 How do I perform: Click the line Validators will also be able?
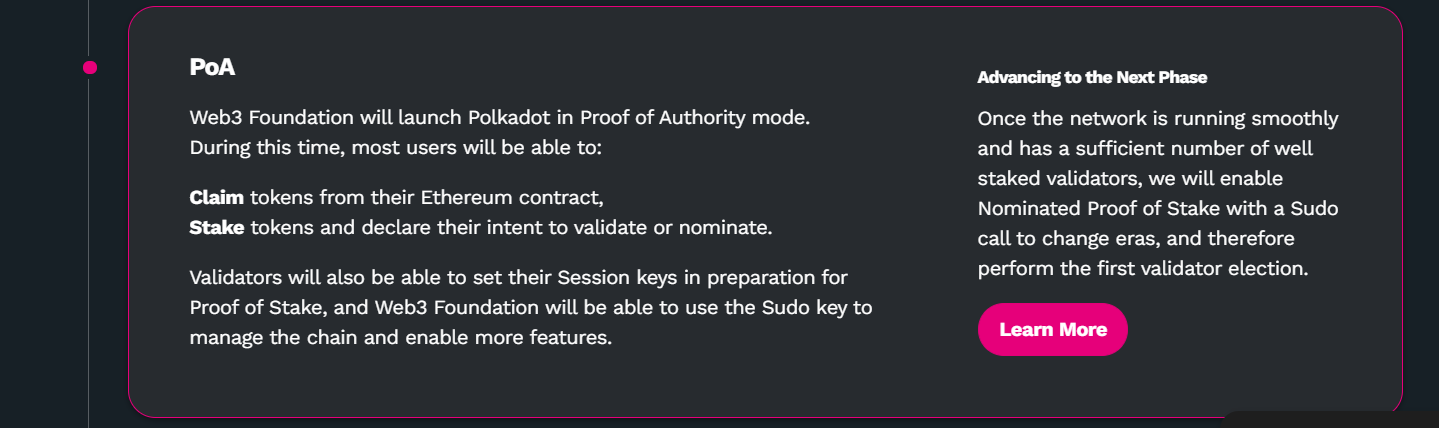pyautogui.click(x=518, y=277)
